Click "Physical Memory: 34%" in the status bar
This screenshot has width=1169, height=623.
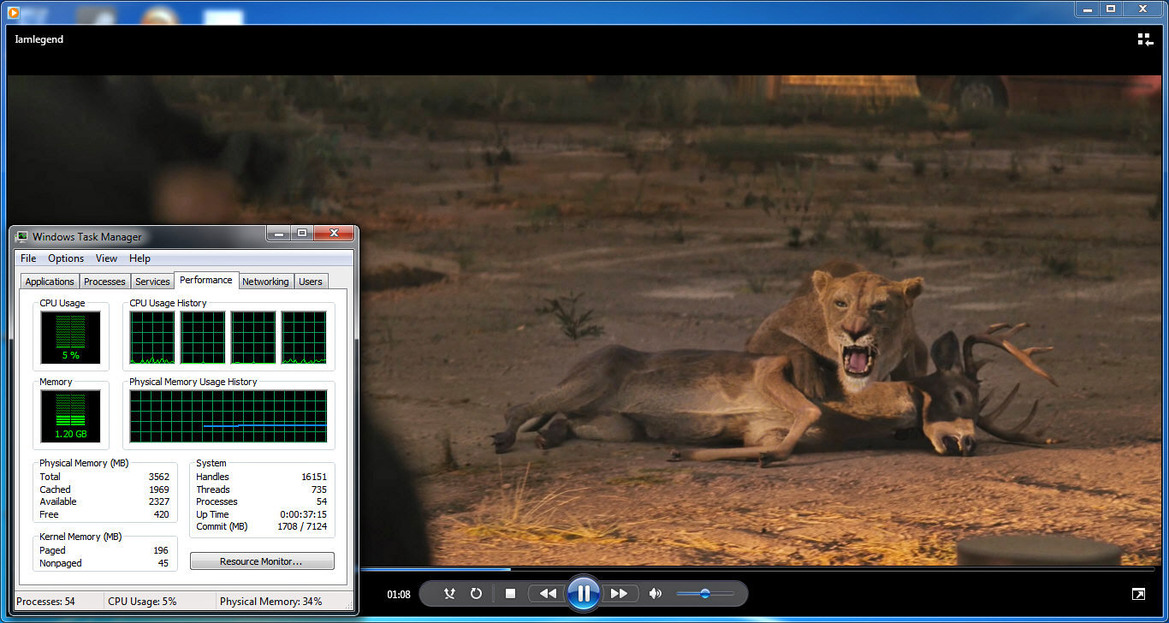pos(271,601)
